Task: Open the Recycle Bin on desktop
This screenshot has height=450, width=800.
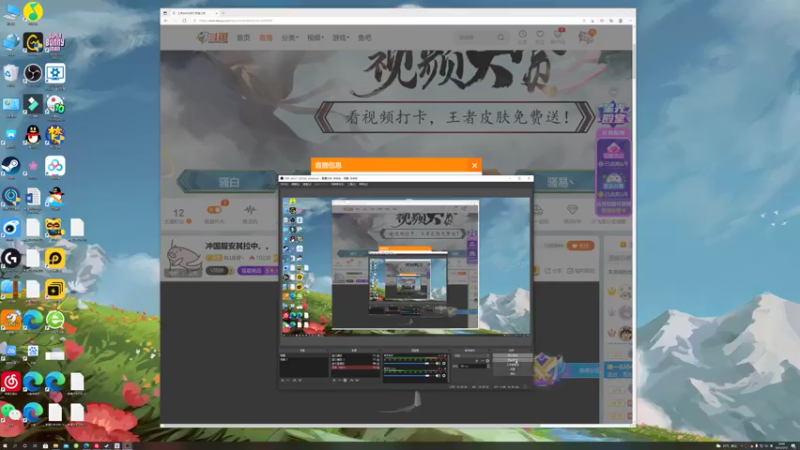Action: (11, 73)
